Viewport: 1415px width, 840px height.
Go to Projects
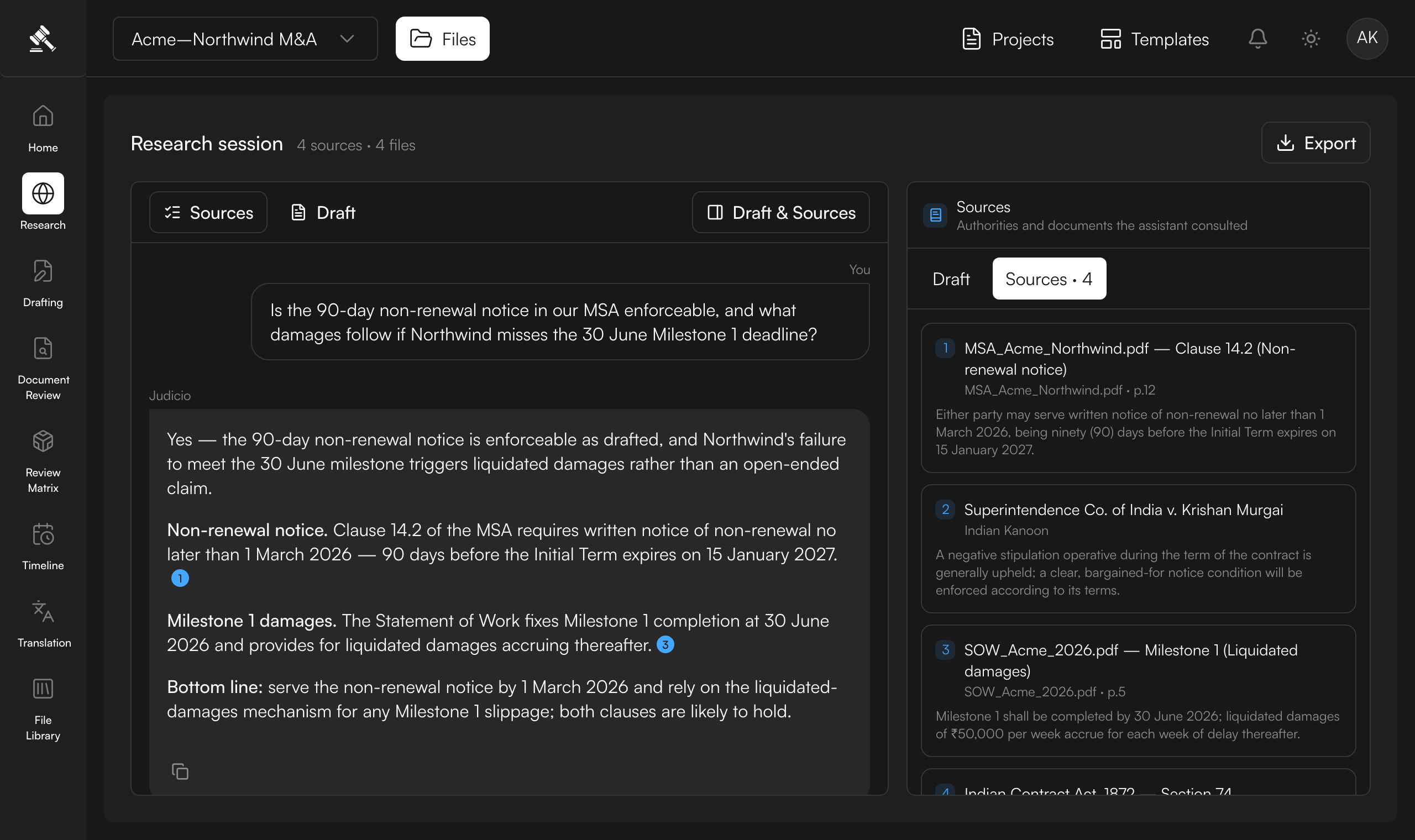pos(1008,39)
